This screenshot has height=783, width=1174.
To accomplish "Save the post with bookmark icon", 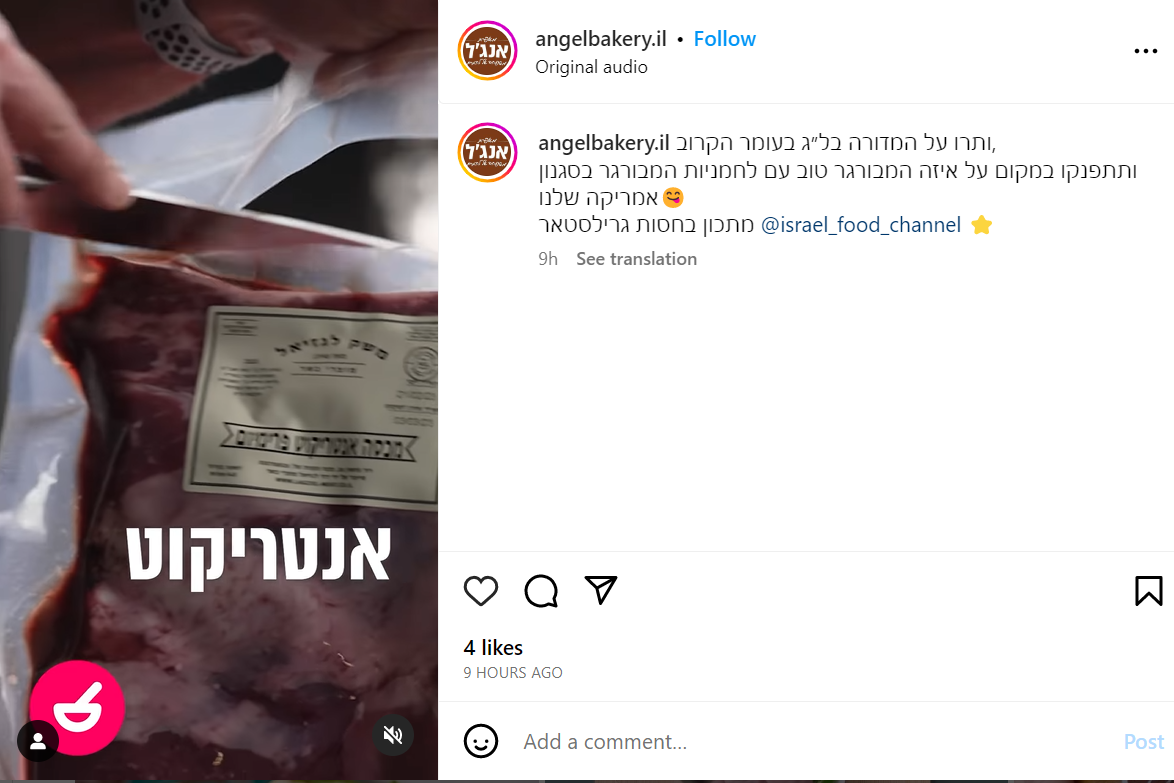I will coord(1149,591).
